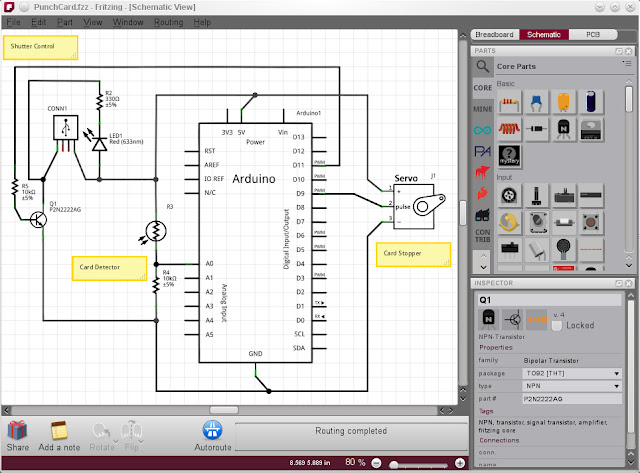Pick the inductor coil part icon
The width and height of the screenshot is (640, 473).
click(509, 129)
